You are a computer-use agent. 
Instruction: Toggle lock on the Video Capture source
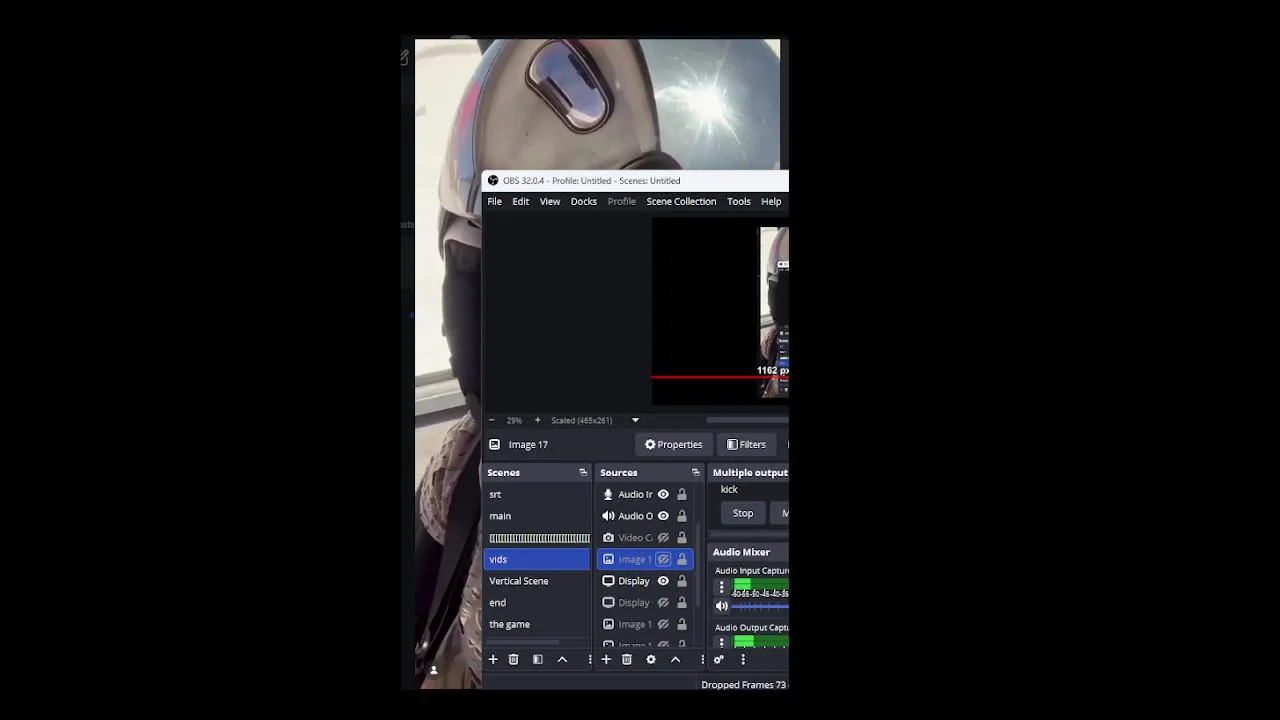(682, 537)
